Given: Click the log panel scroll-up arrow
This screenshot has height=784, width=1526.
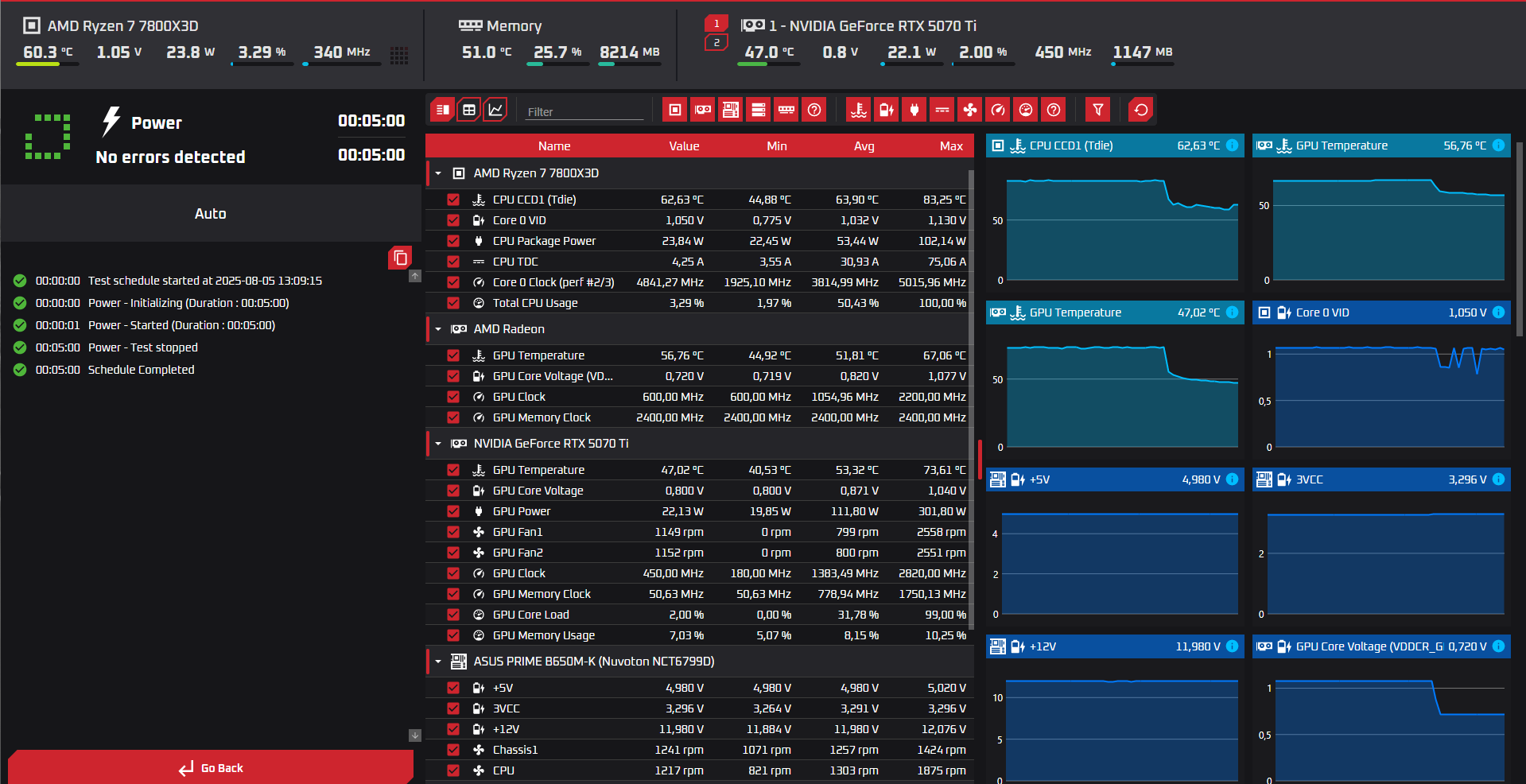Looking at the screenshot, I should click(415, 276).
